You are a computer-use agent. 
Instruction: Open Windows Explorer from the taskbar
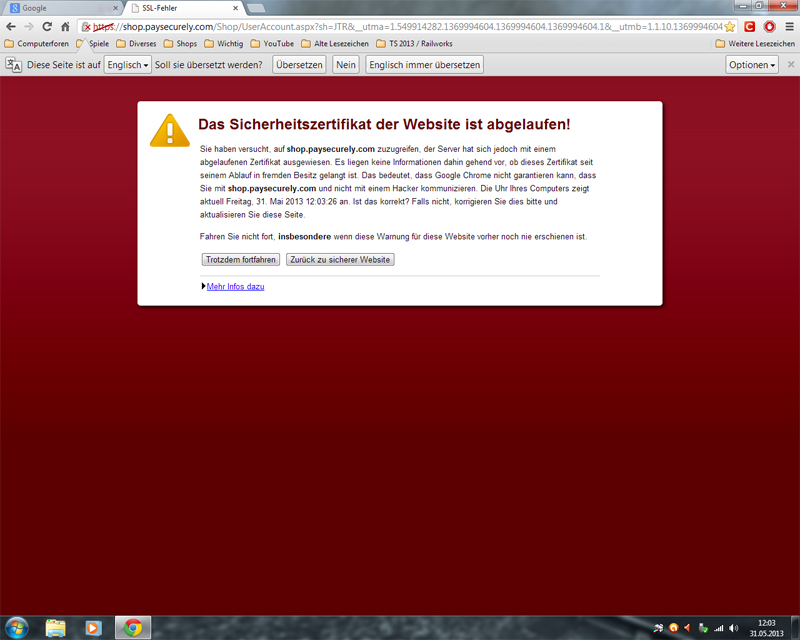(56, 628)
